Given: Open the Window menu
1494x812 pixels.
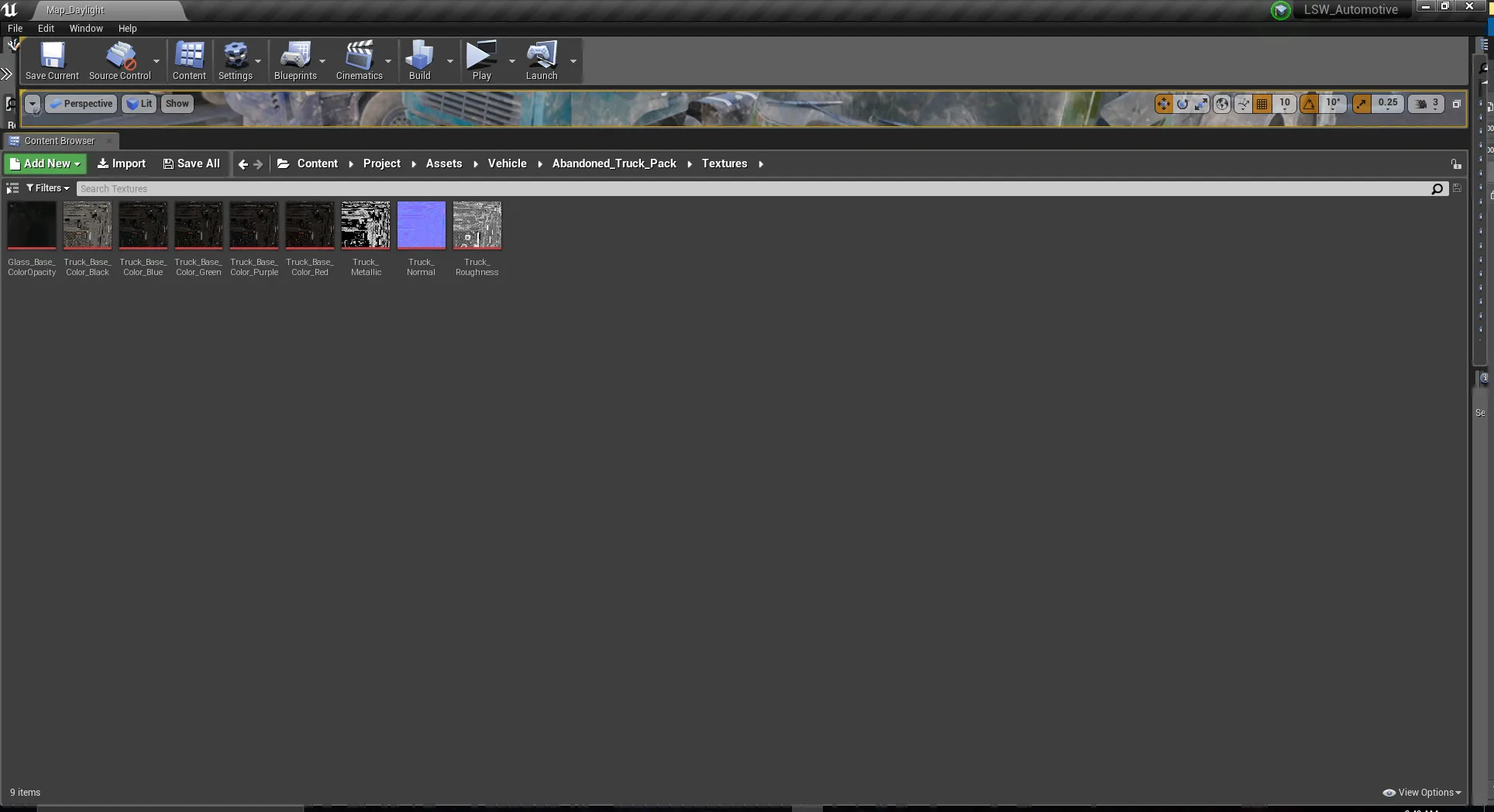Looking at the screenshot, I should (86, 28).
